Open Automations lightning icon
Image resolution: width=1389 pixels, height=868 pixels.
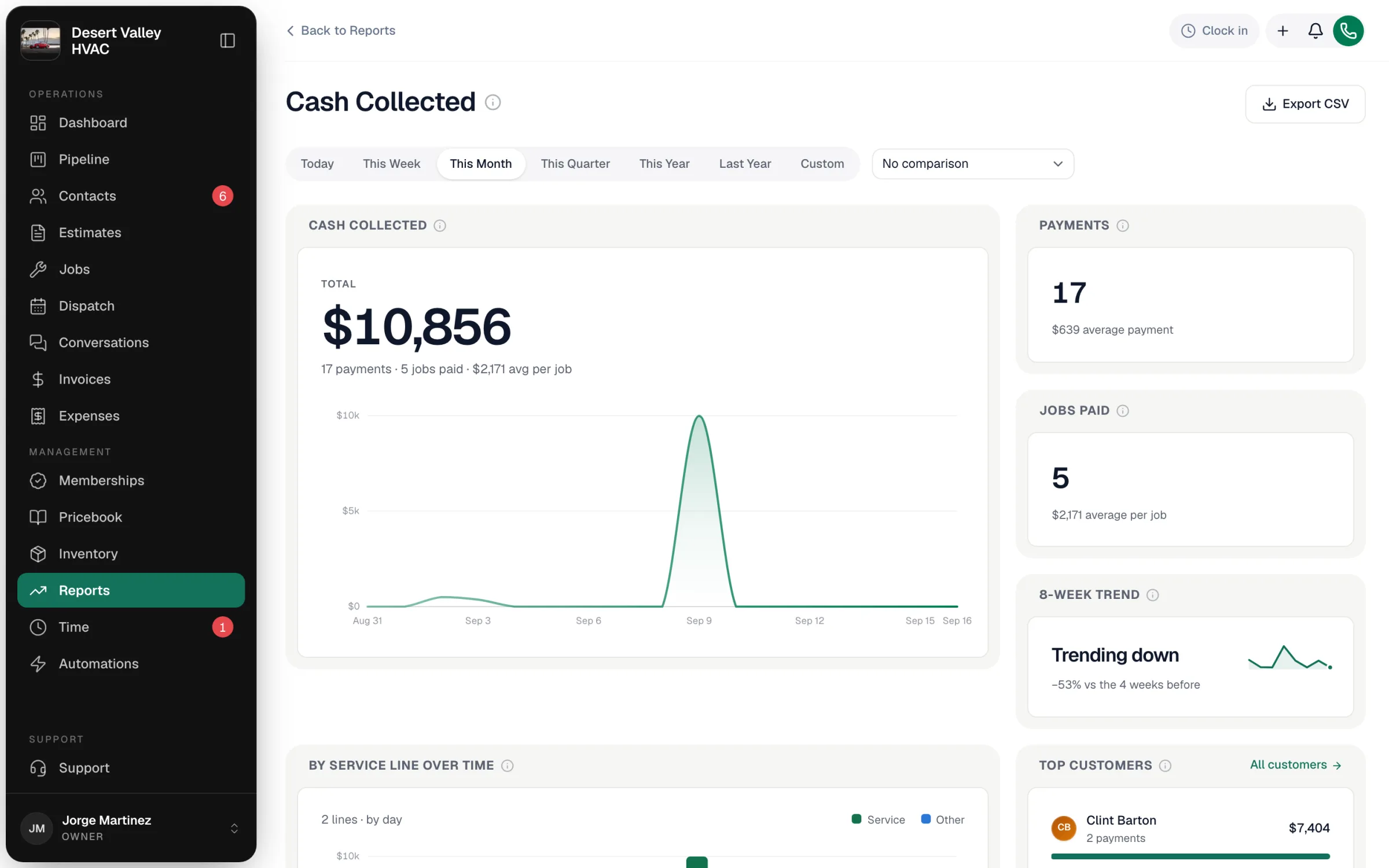[38, 664]
